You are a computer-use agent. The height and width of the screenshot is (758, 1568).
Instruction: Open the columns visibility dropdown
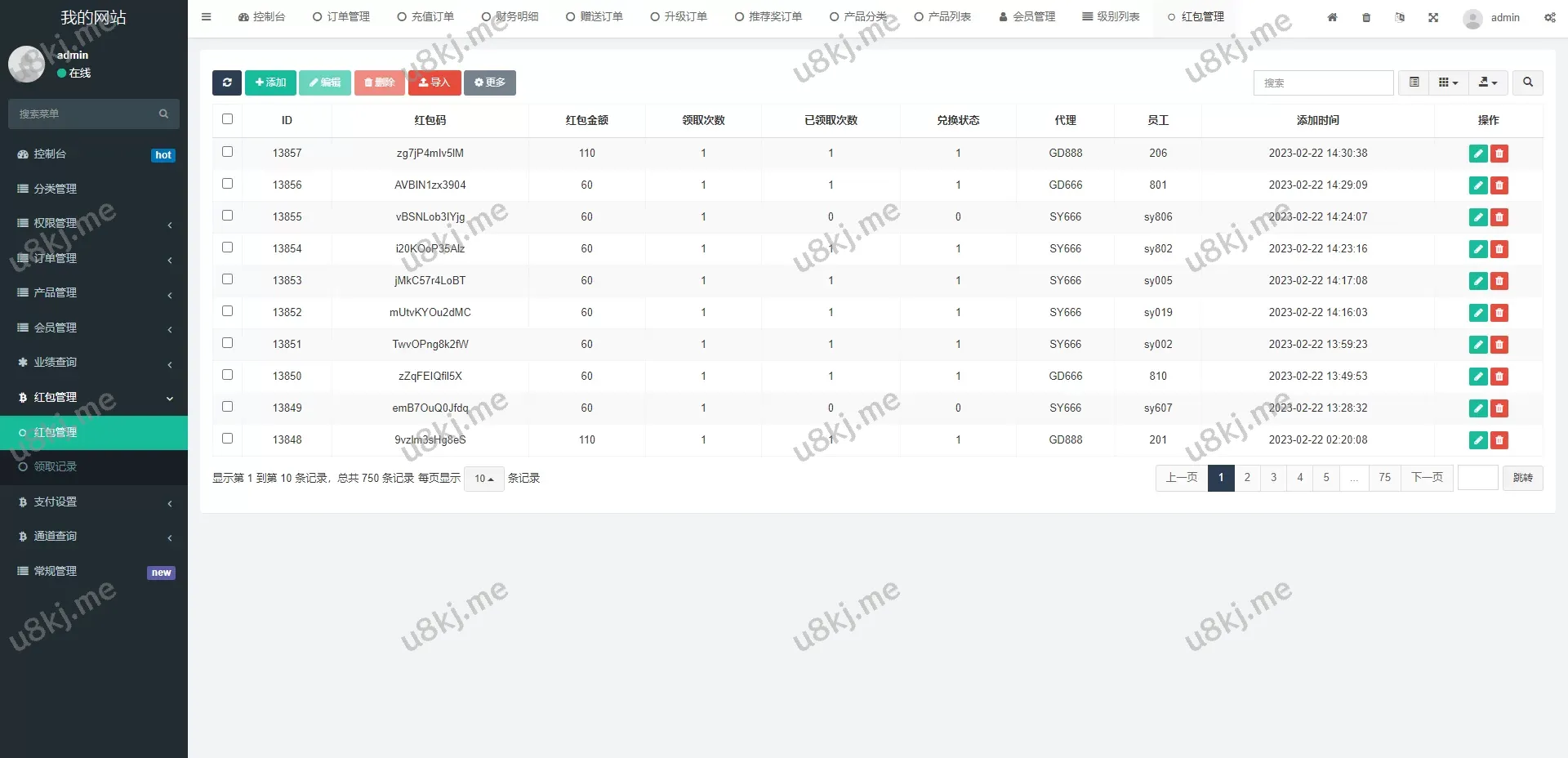[x=1448, y=82]
